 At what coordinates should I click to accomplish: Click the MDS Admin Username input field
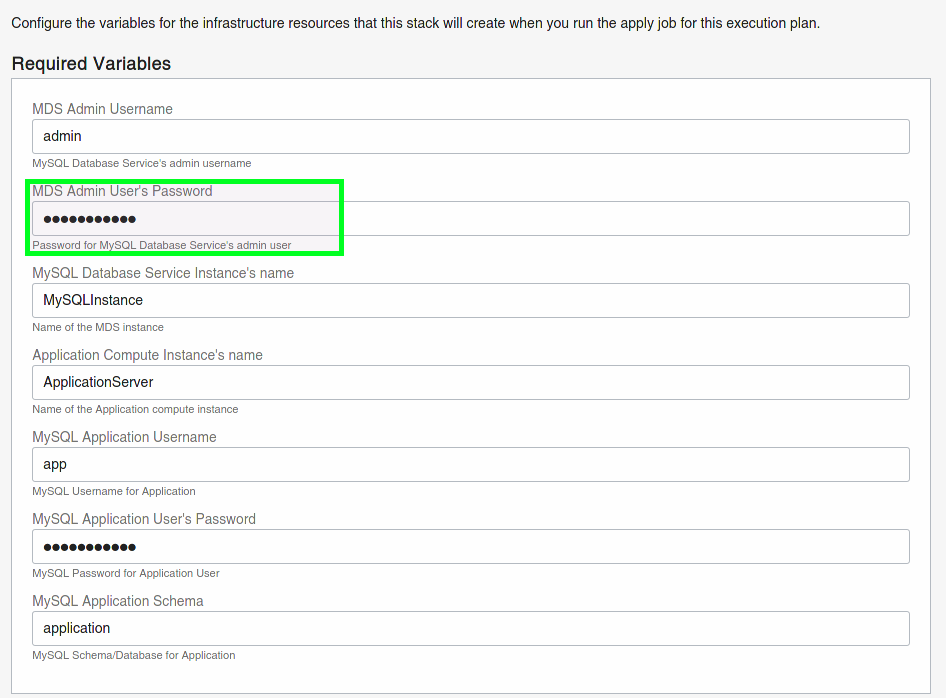471,136
